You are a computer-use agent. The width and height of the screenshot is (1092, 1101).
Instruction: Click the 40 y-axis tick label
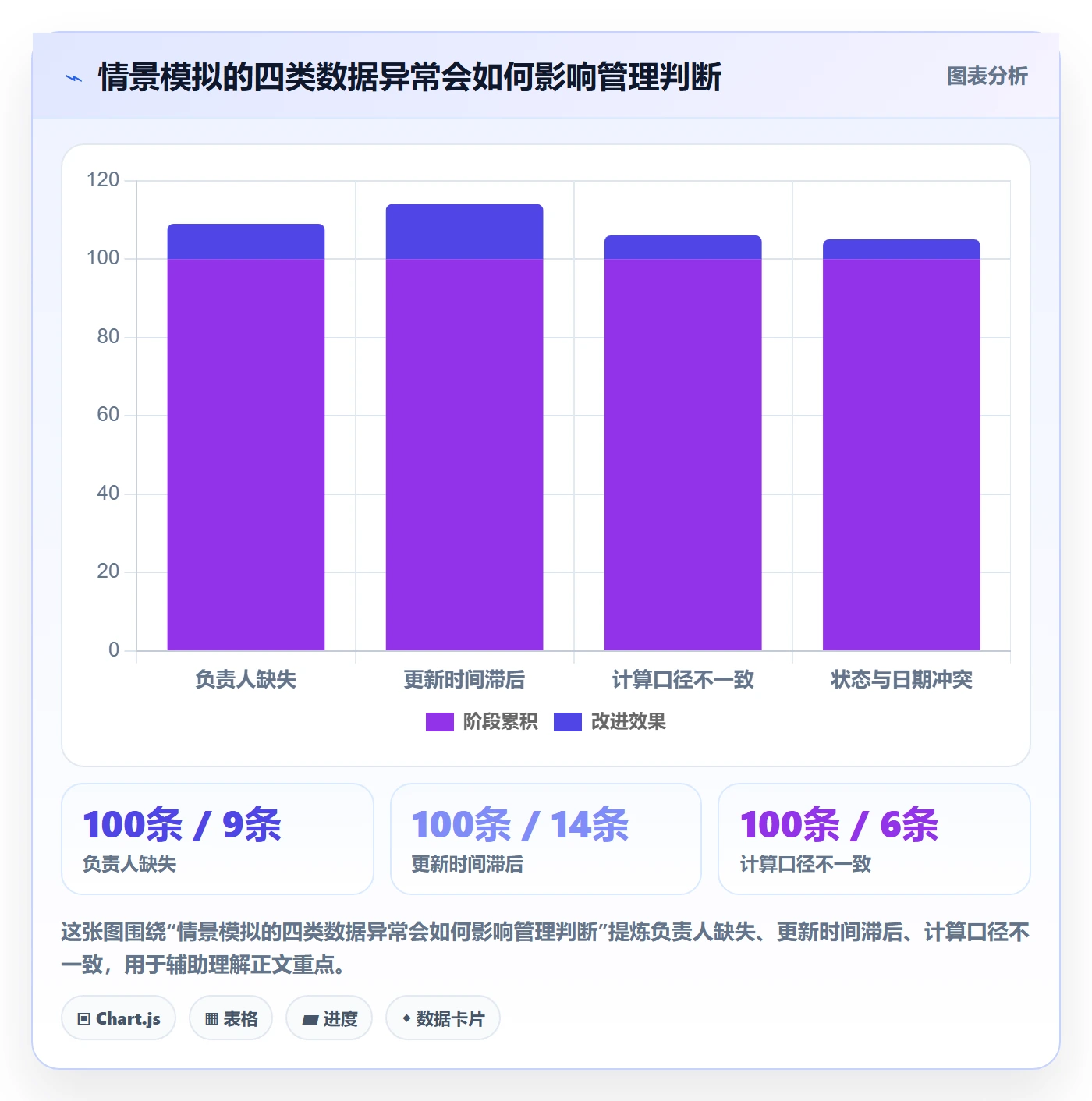tap(108, 494)
